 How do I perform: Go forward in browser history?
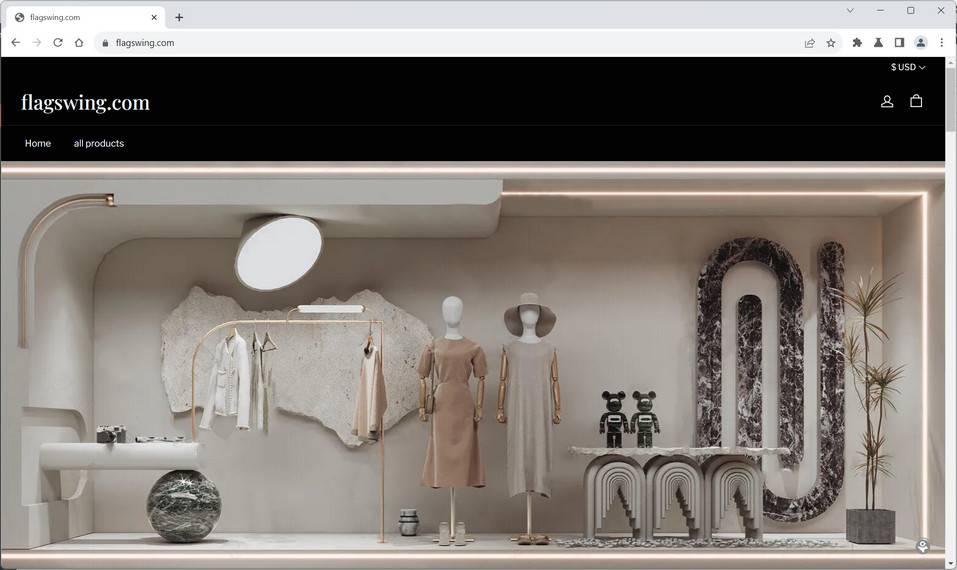[x=37, y=43]
